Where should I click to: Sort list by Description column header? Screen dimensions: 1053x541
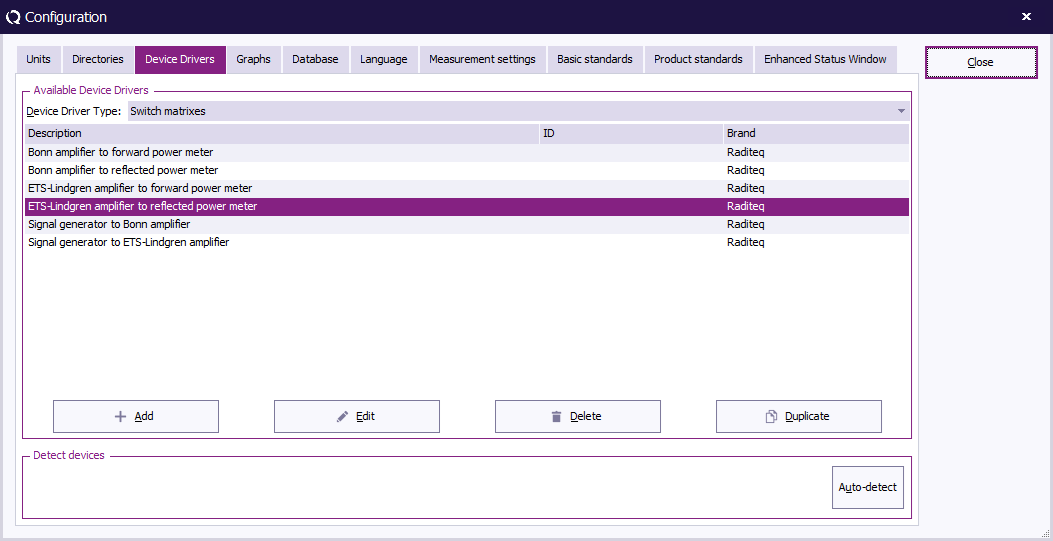(x=280, y=133)
